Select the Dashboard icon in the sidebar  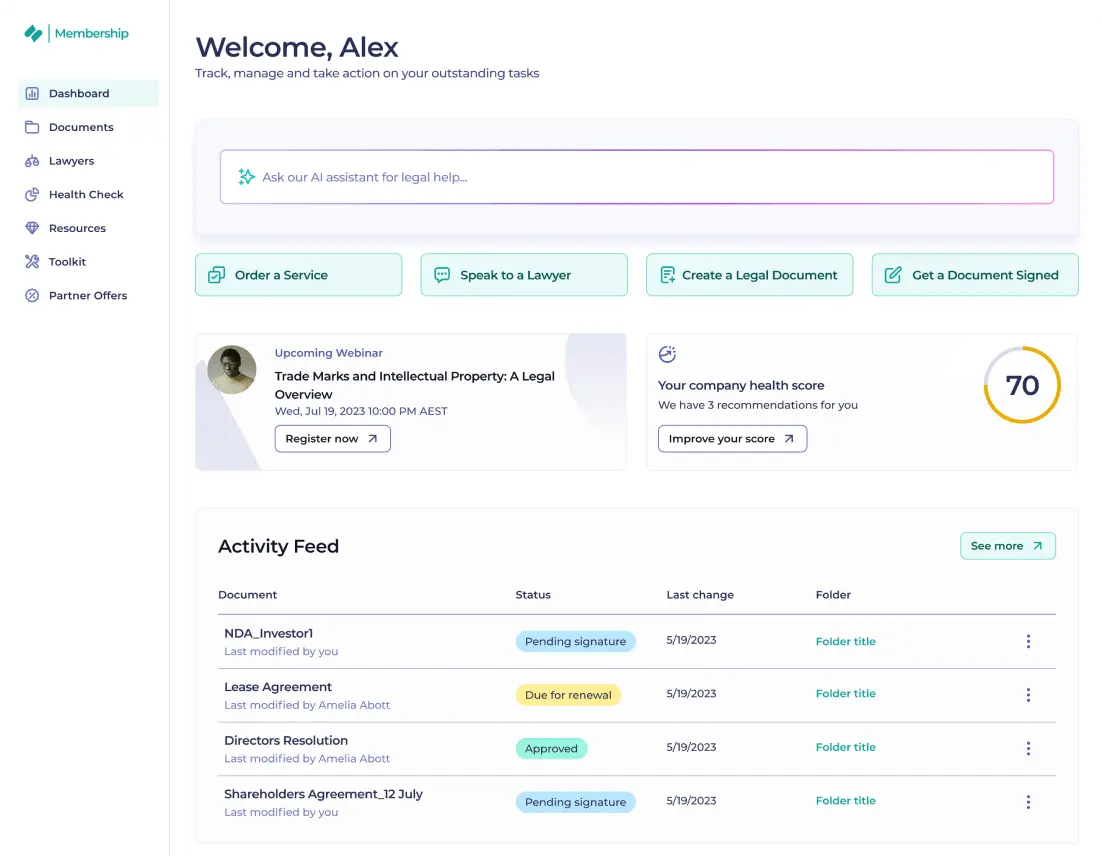click(32, 93)
